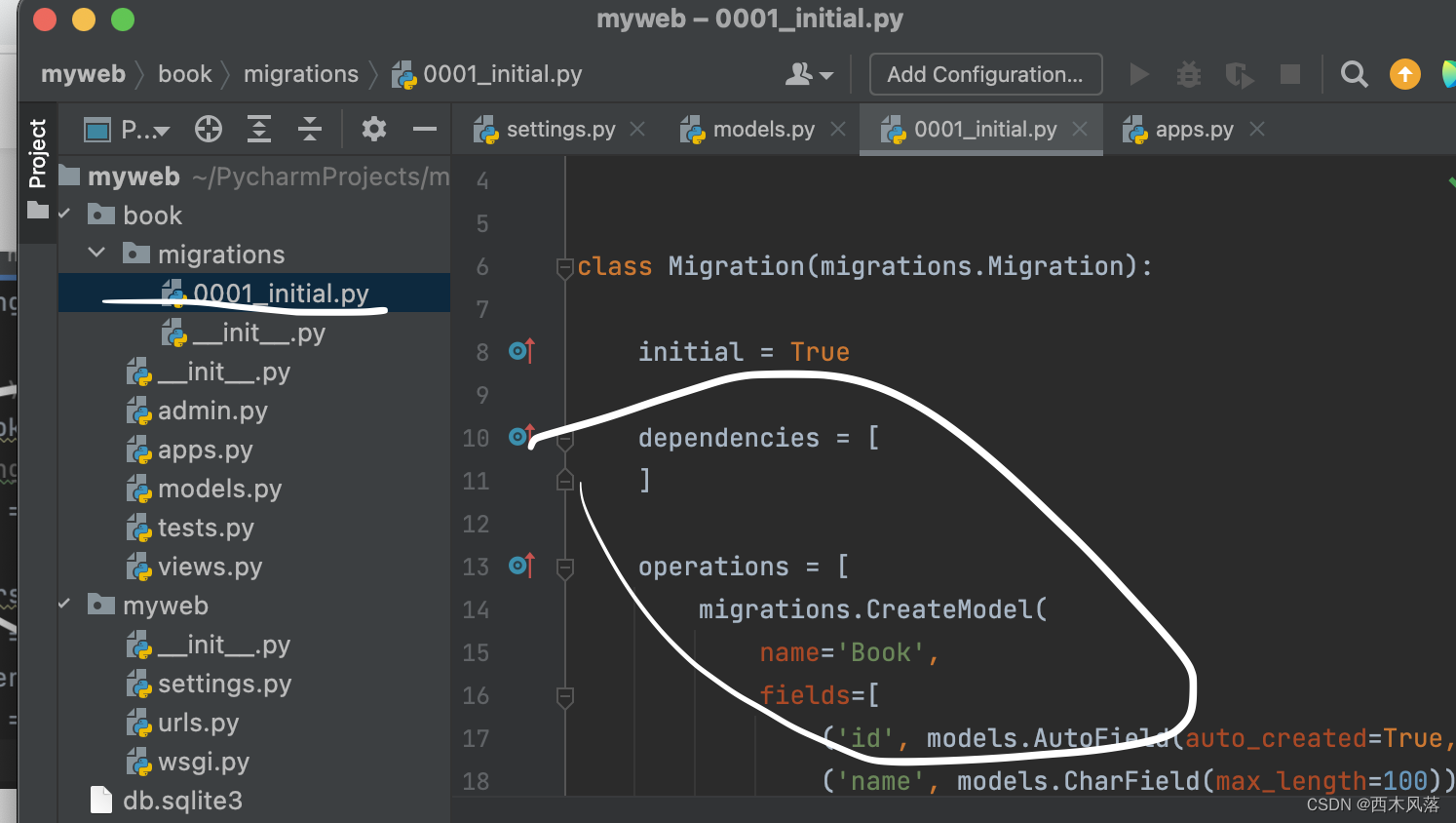
Task: Collapse the migrations folder in the tree
Action: coord(96,253)
